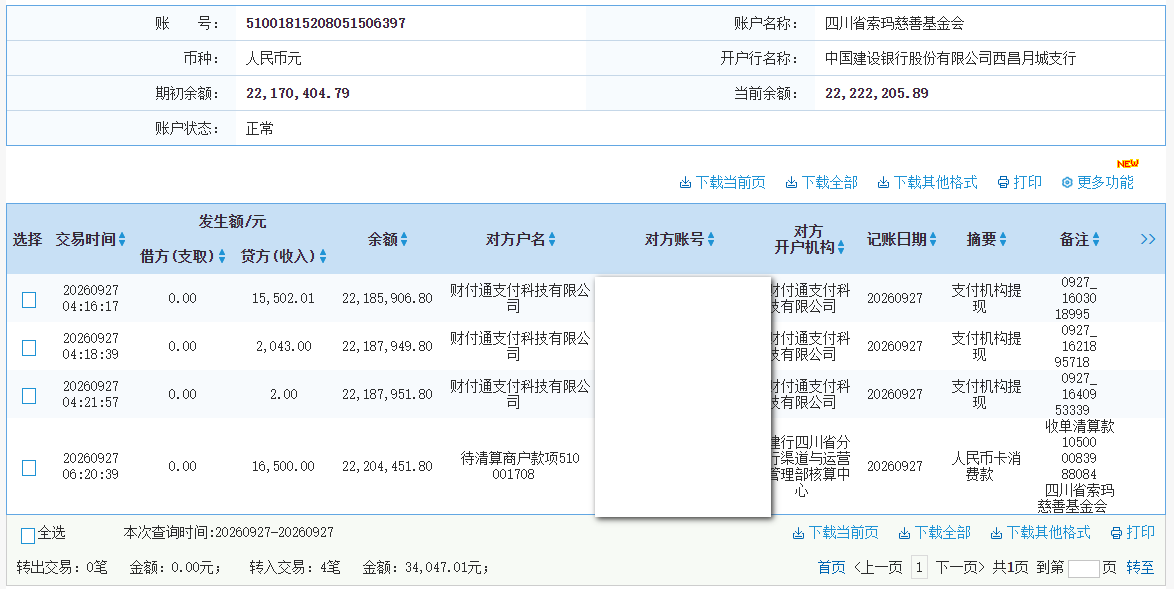
Task: Sort by balance (余额) arrows
Action: (x=404, y=239)
